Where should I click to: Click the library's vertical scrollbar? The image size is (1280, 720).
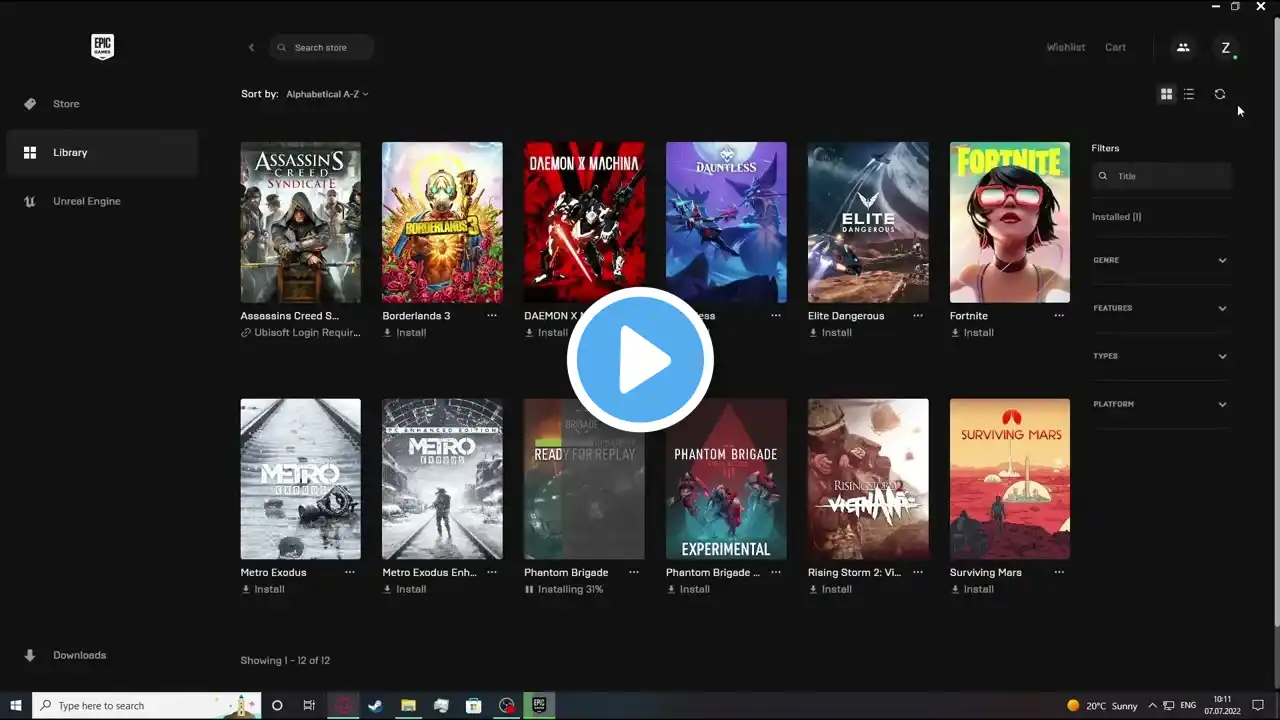pos(1275,320)
